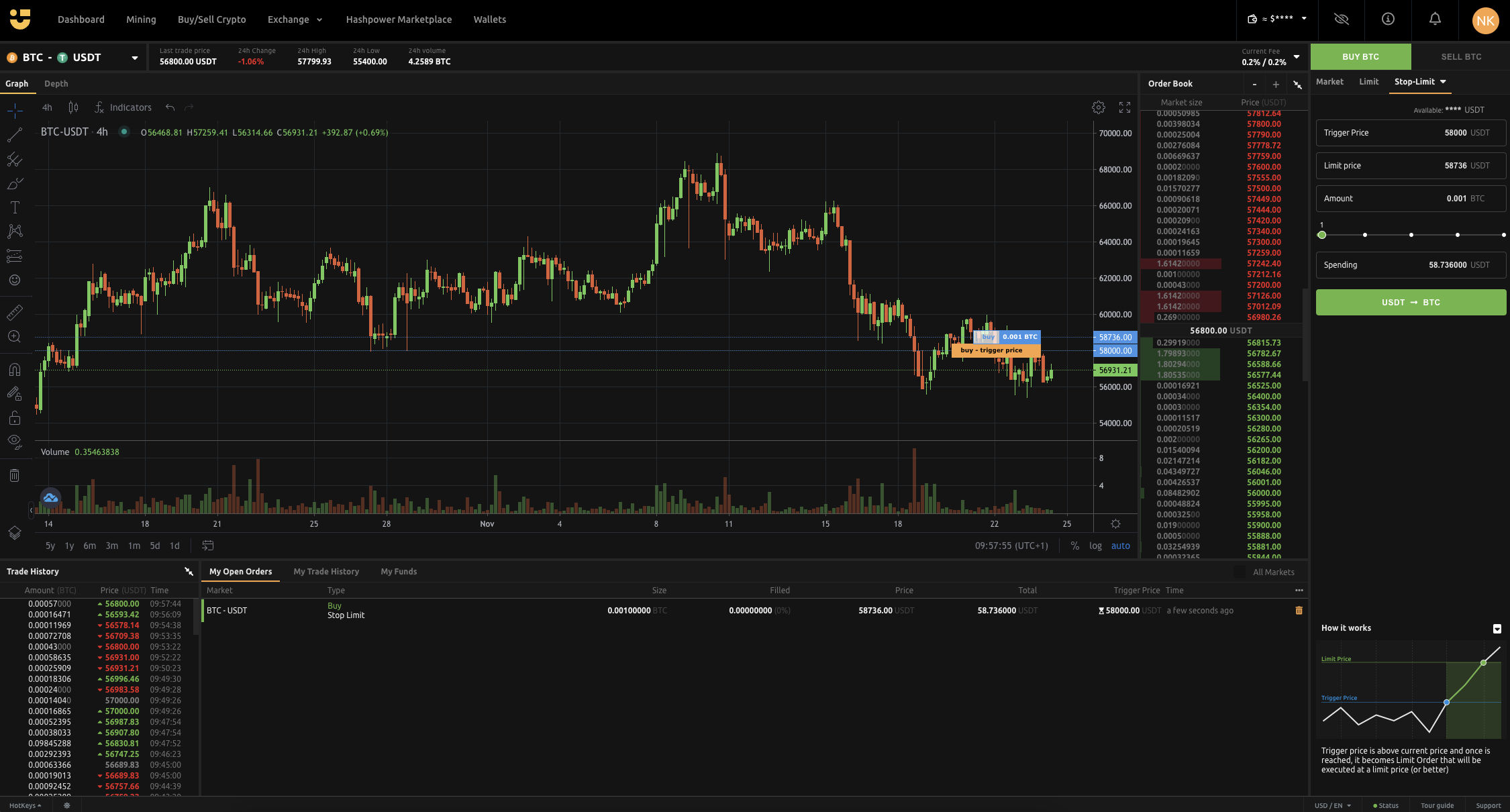The height and width of the screenshot is (812, 1510).
Task: Expand the How it works section
Action: coord(1497,629)
